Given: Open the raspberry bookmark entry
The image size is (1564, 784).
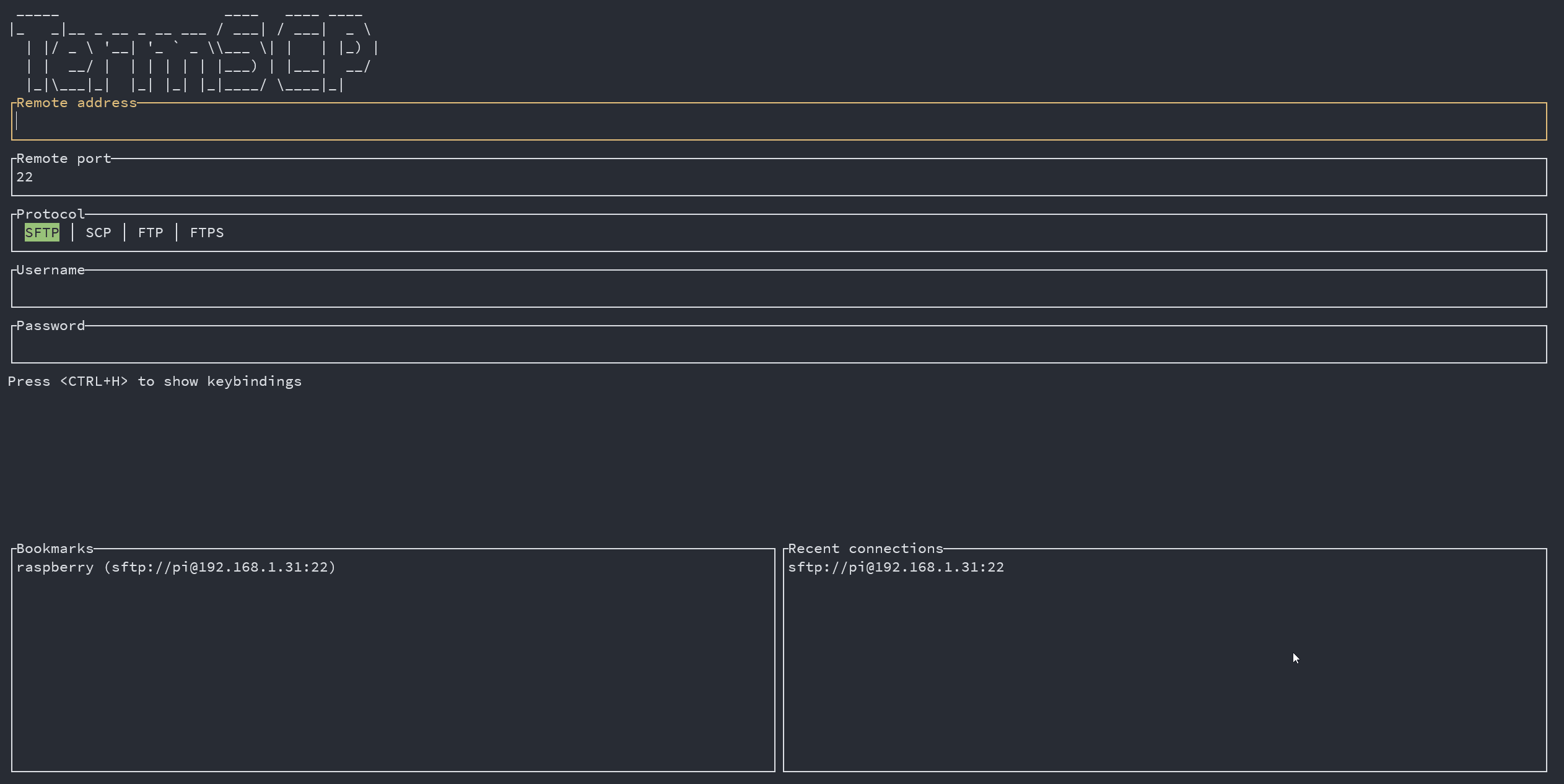Looking at the screenshot, I should point(176,567).
